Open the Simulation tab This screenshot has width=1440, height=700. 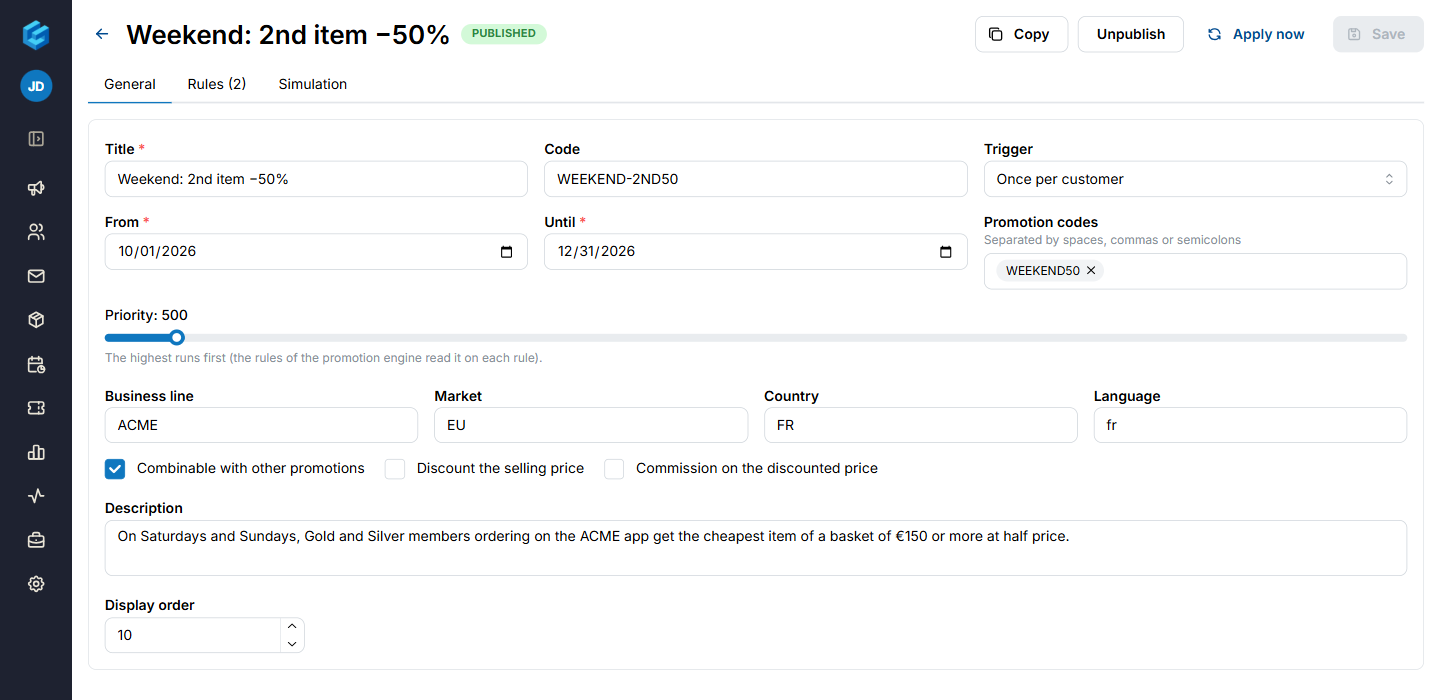point(313,84)
